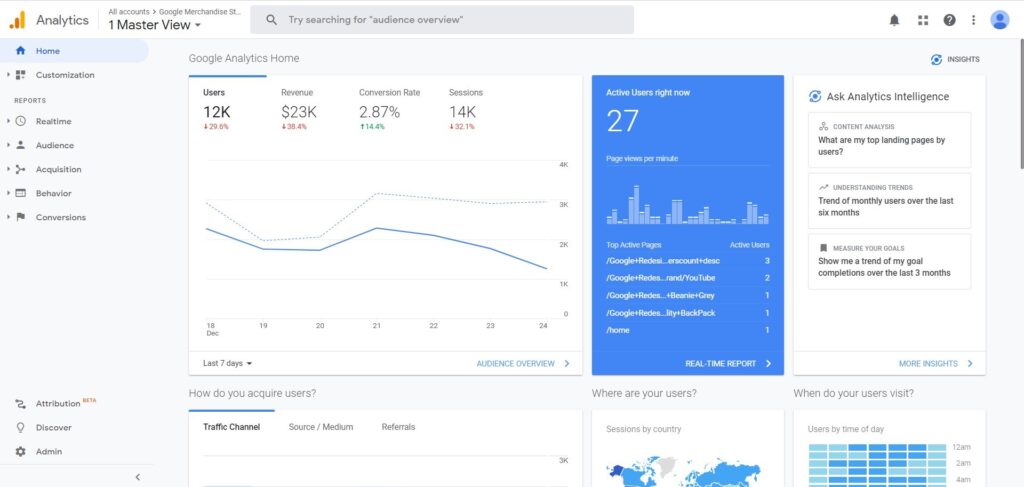Click the /Google+Redes...lity+BackPack page row
1024x487 pixels.
tap(688, 313)
